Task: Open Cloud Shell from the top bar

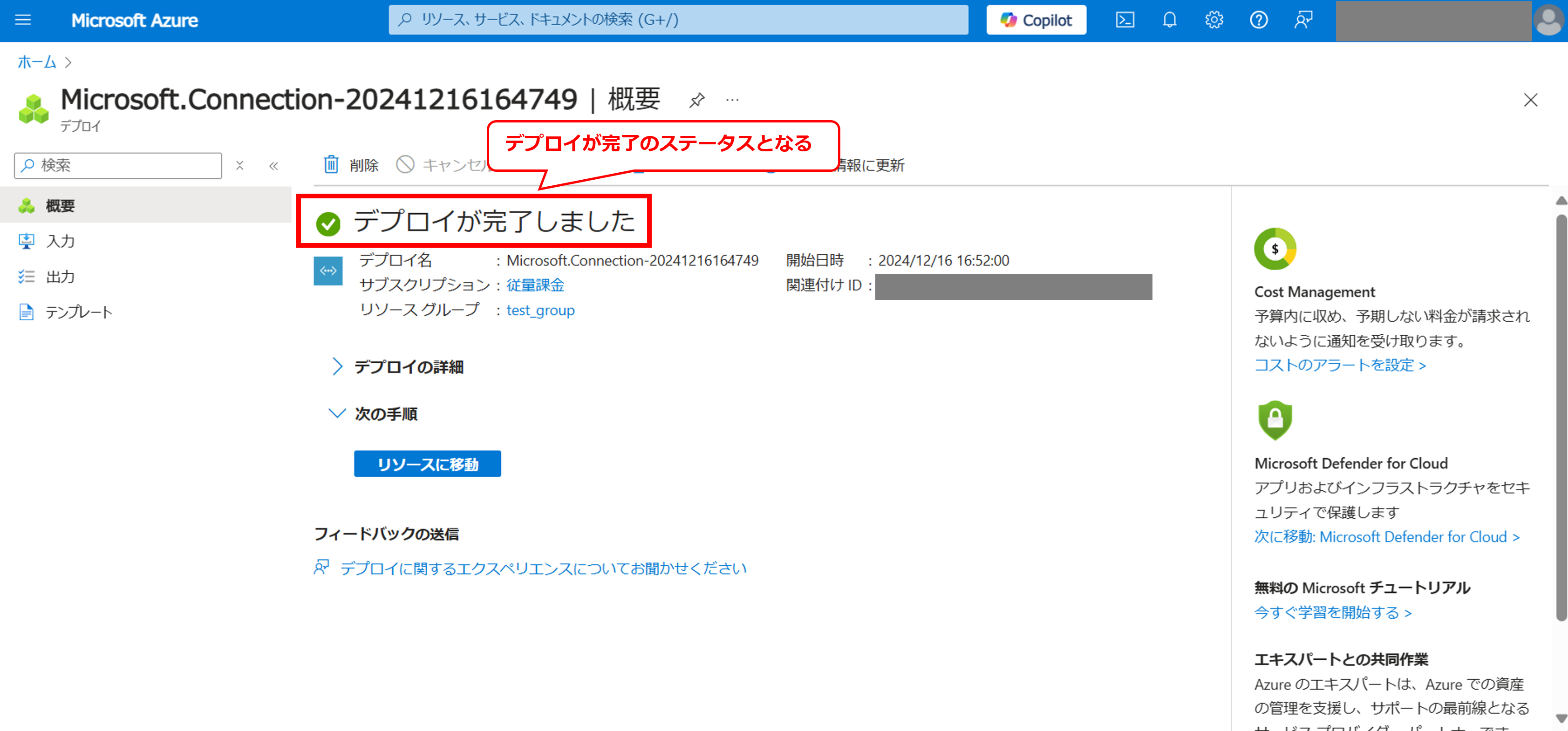Action: [x=1124, y=20]
